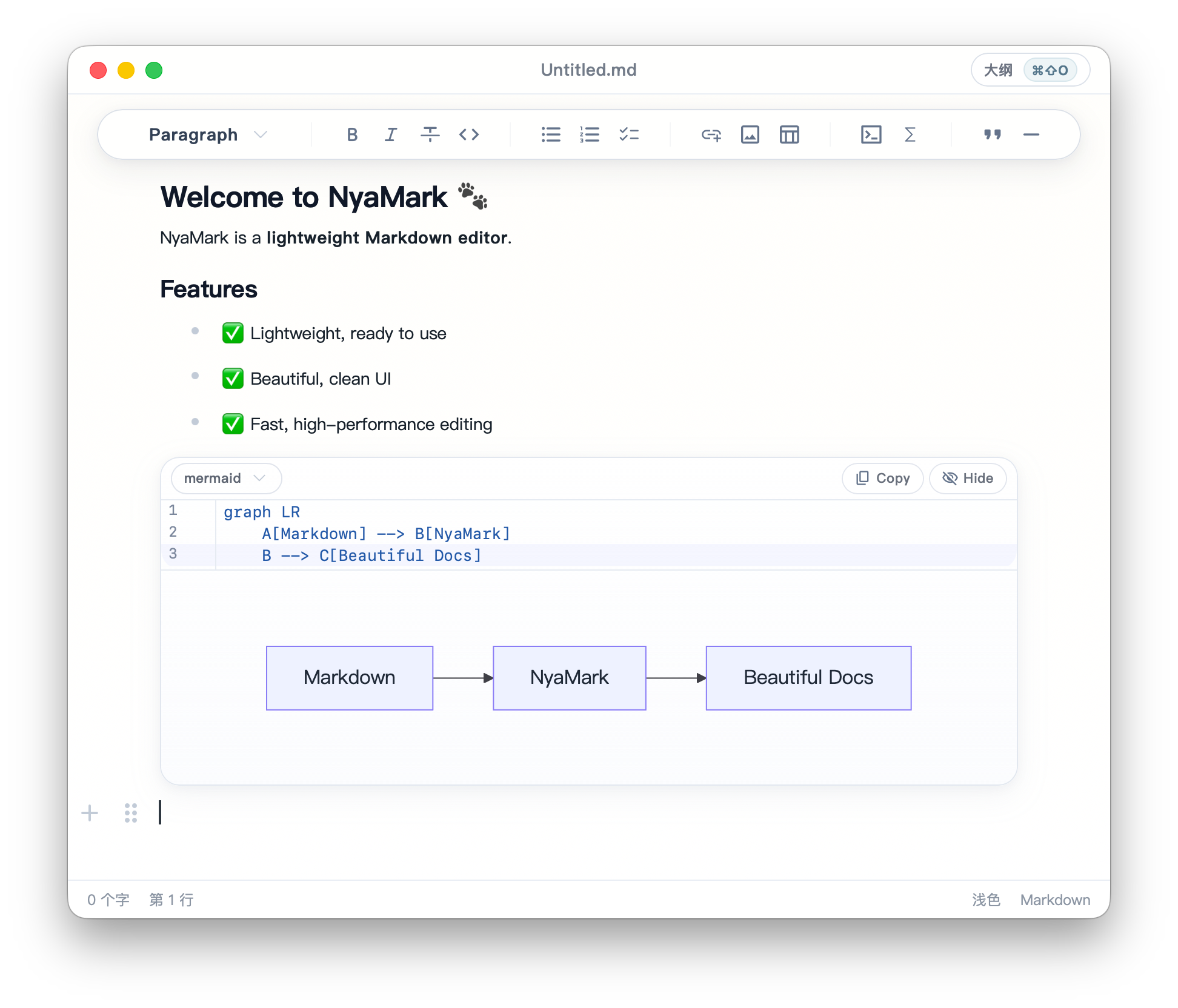Insert a horizontal rule
Image resolution: width=1178 pixels, height=1008 pixels.
click(x=1031, y=134)
